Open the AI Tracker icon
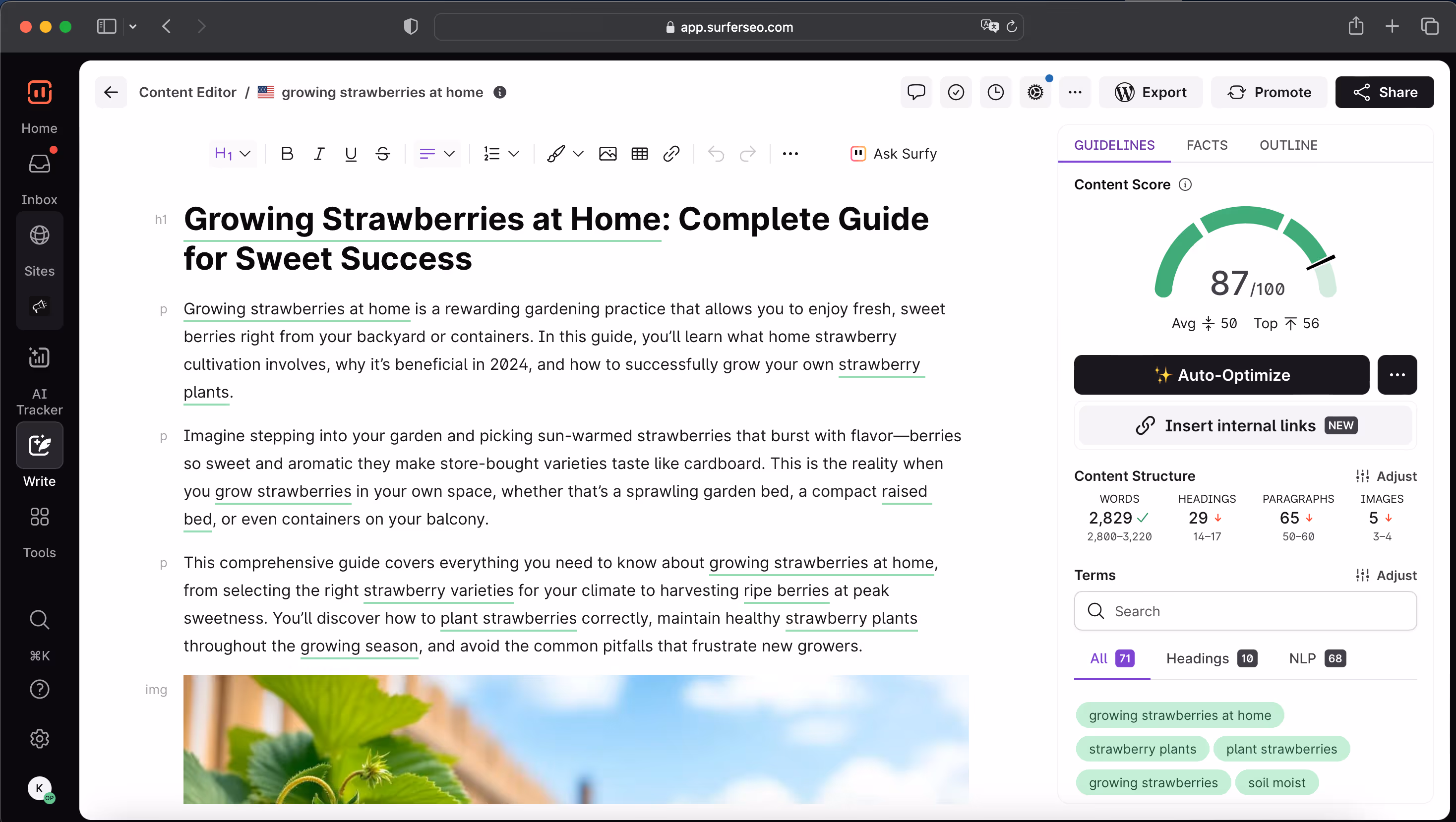Image resolution: width=1456 pixels, height=822 pixels. coord(40,357)
